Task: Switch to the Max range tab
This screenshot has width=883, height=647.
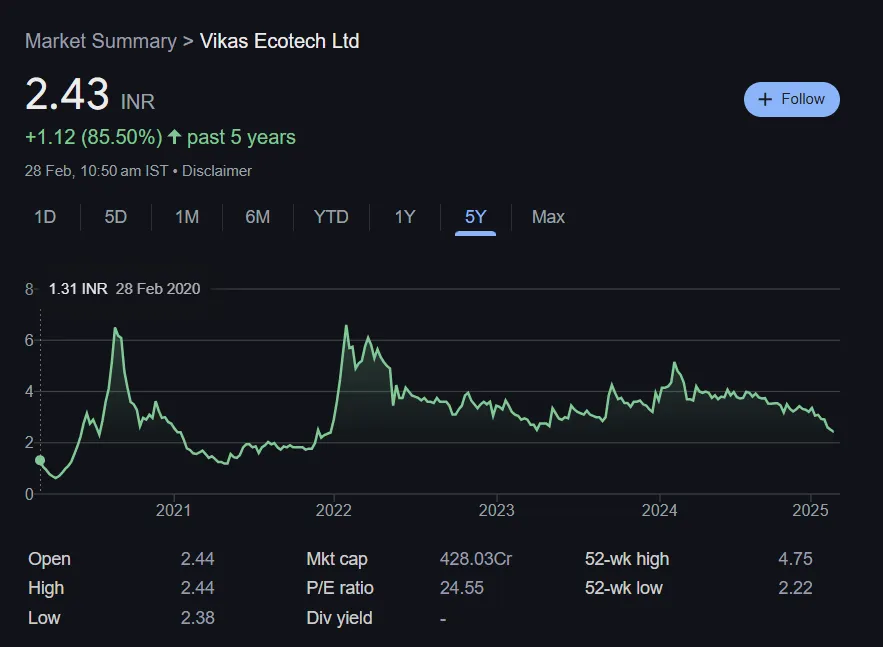Action: tap(548, 217)
